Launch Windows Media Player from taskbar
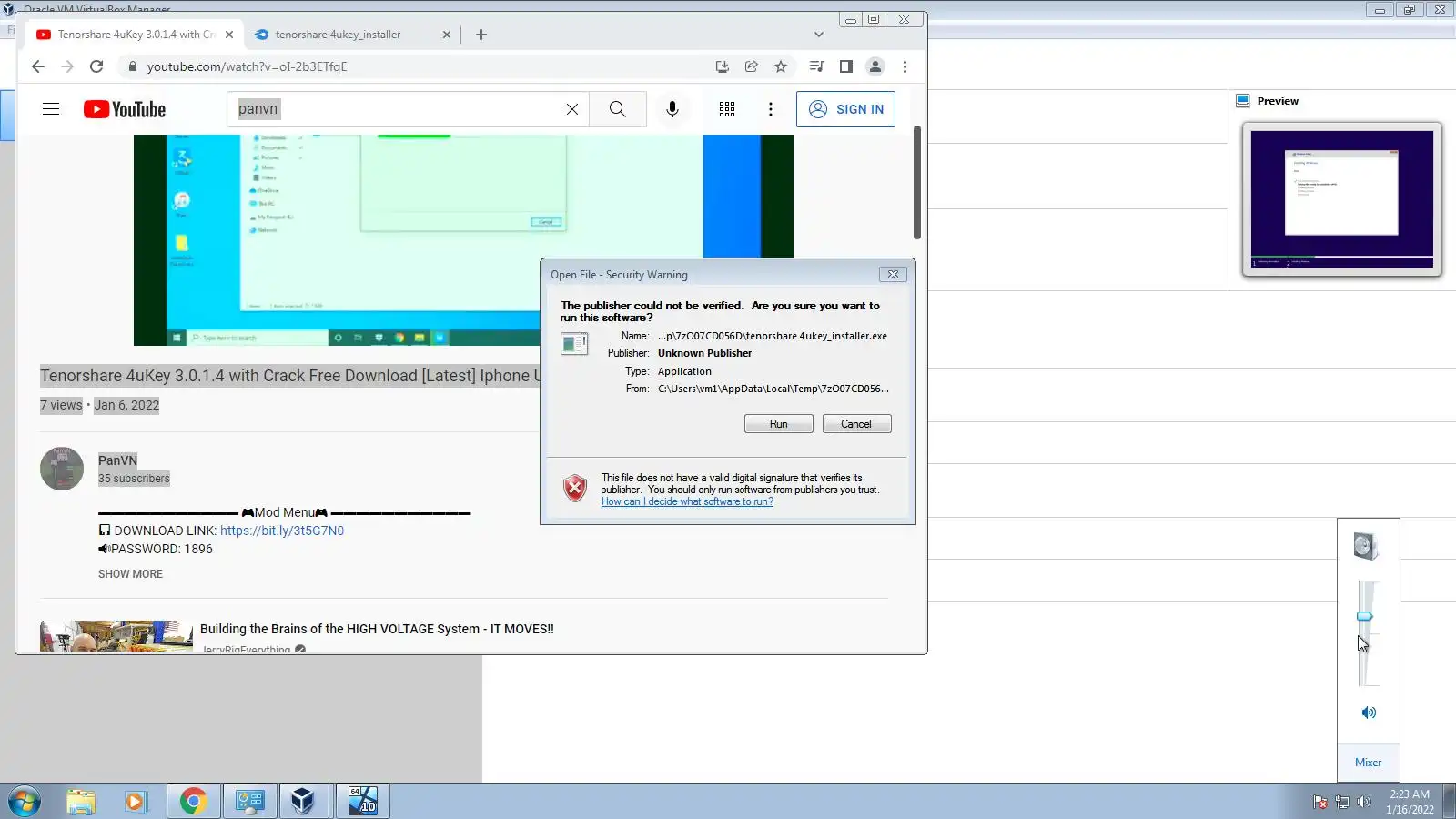This screenshot has height=819, width=1456. 136,802
